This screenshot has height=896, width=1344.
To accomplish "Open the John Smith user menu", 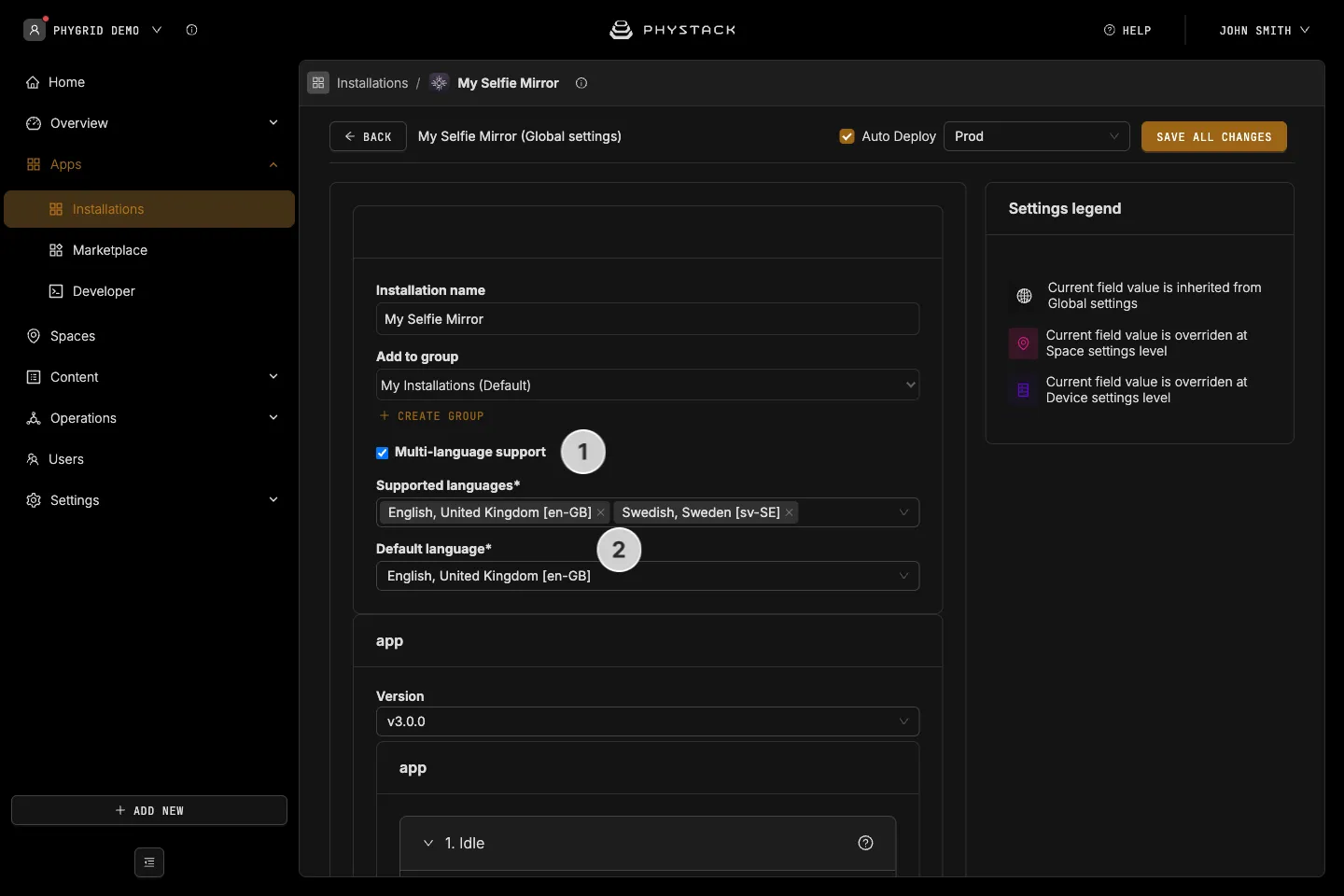I will pyautogui.click(x=1264, y=30).
